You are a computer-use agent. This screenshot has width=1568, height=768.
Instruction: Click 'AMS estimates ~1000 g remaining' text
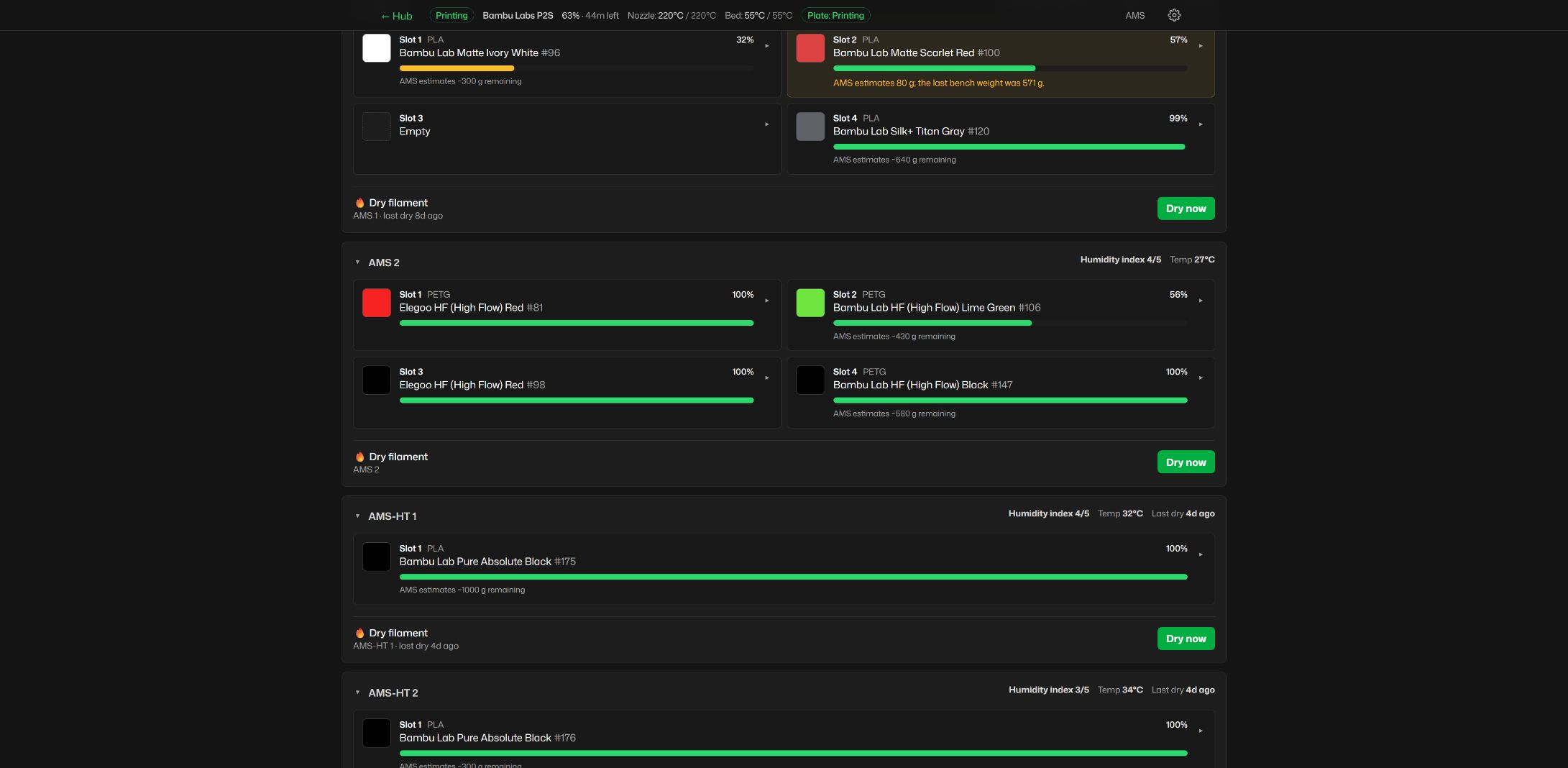462,590
